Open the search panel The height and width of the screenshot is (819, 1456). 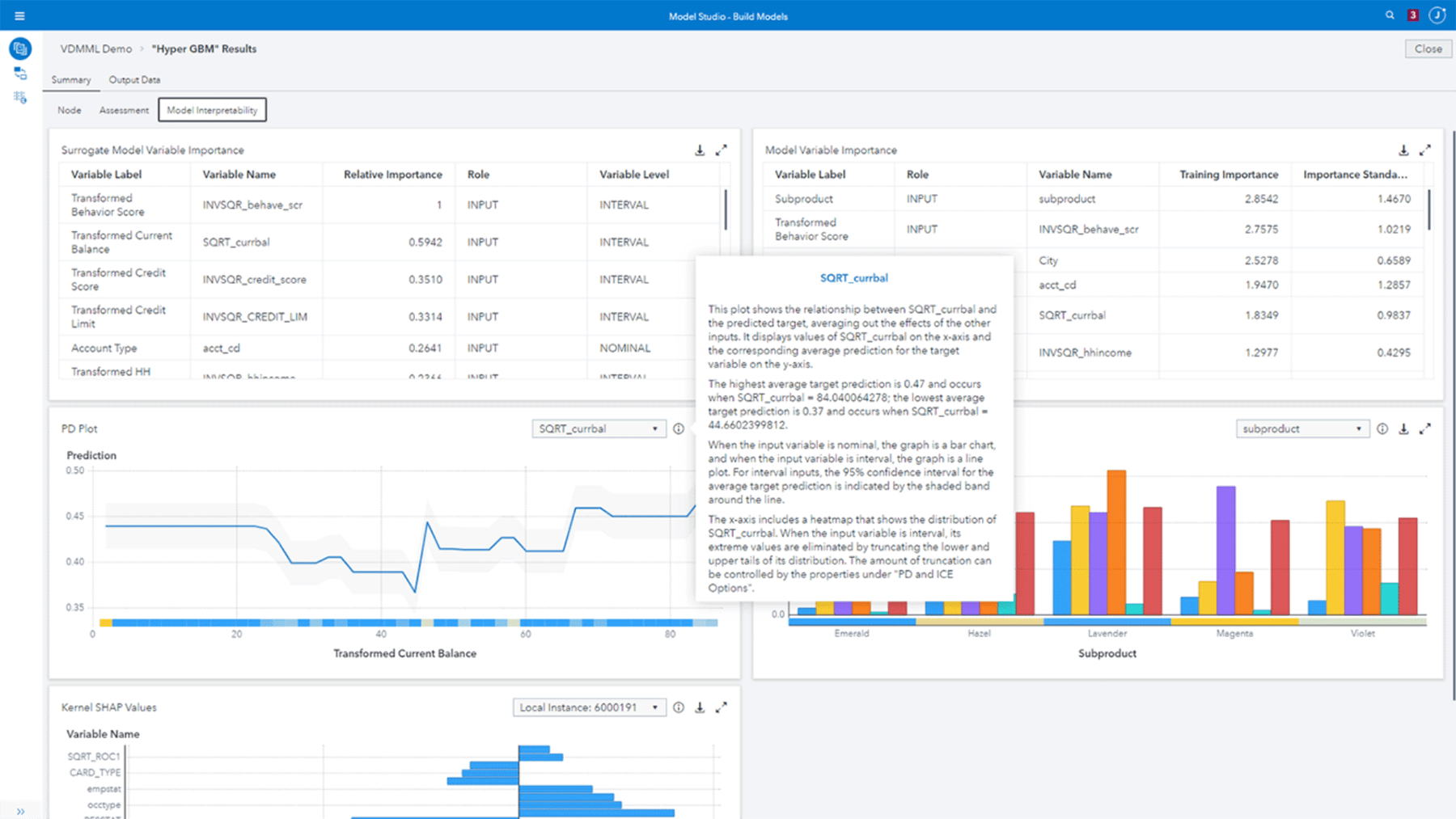pyautogui.click(x=1390, y=15)
